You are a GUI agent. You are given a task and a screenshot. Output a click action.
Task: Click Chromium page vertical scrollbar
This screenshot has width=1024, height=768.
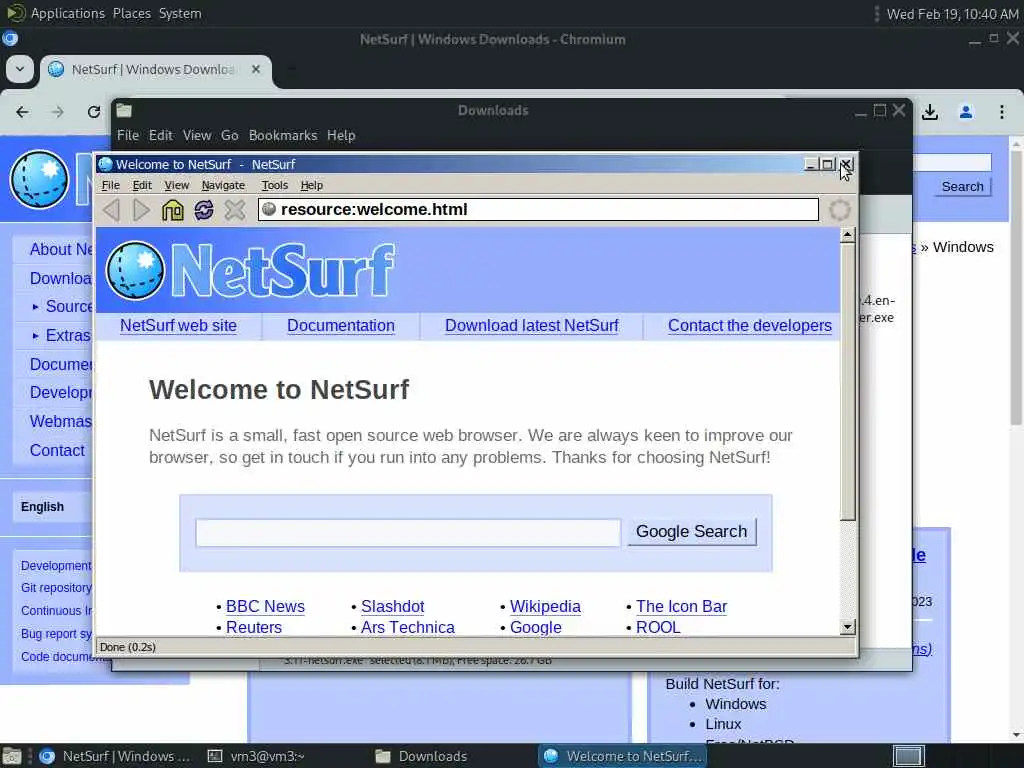pos(1016,287)
